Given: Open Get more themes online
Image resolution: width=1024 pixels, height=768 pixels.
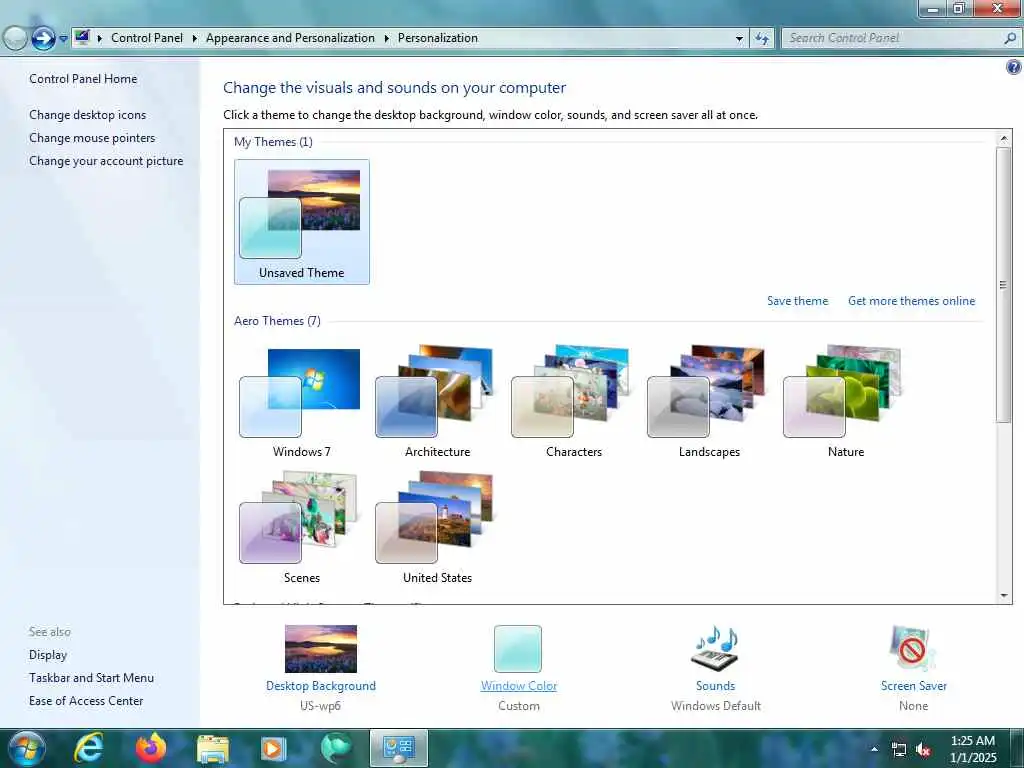Looking at the screenshot, I should [911, 301].
